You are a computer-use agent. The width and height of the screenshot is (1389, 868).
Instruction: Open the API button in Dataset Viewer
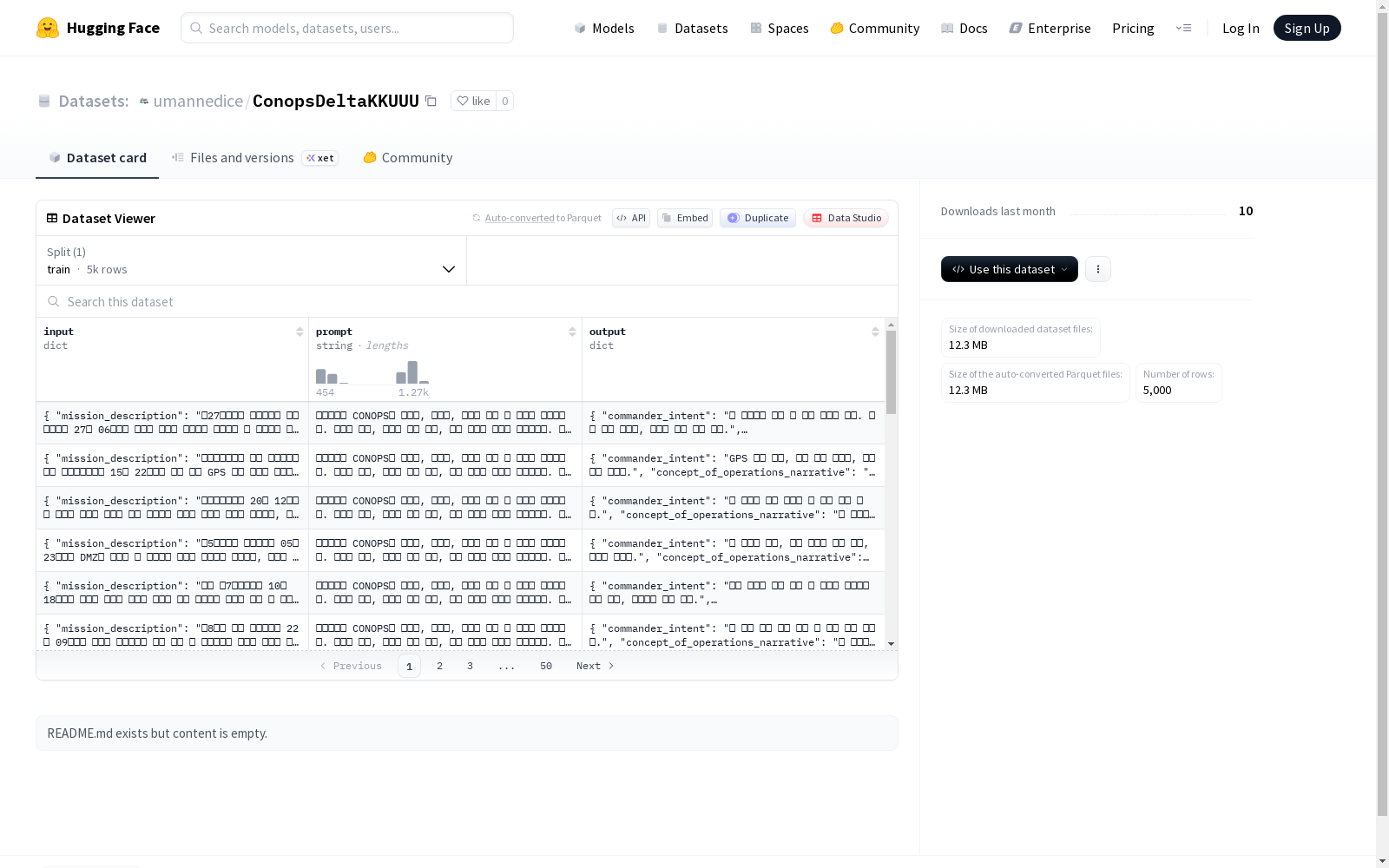(x=631, y=218)
